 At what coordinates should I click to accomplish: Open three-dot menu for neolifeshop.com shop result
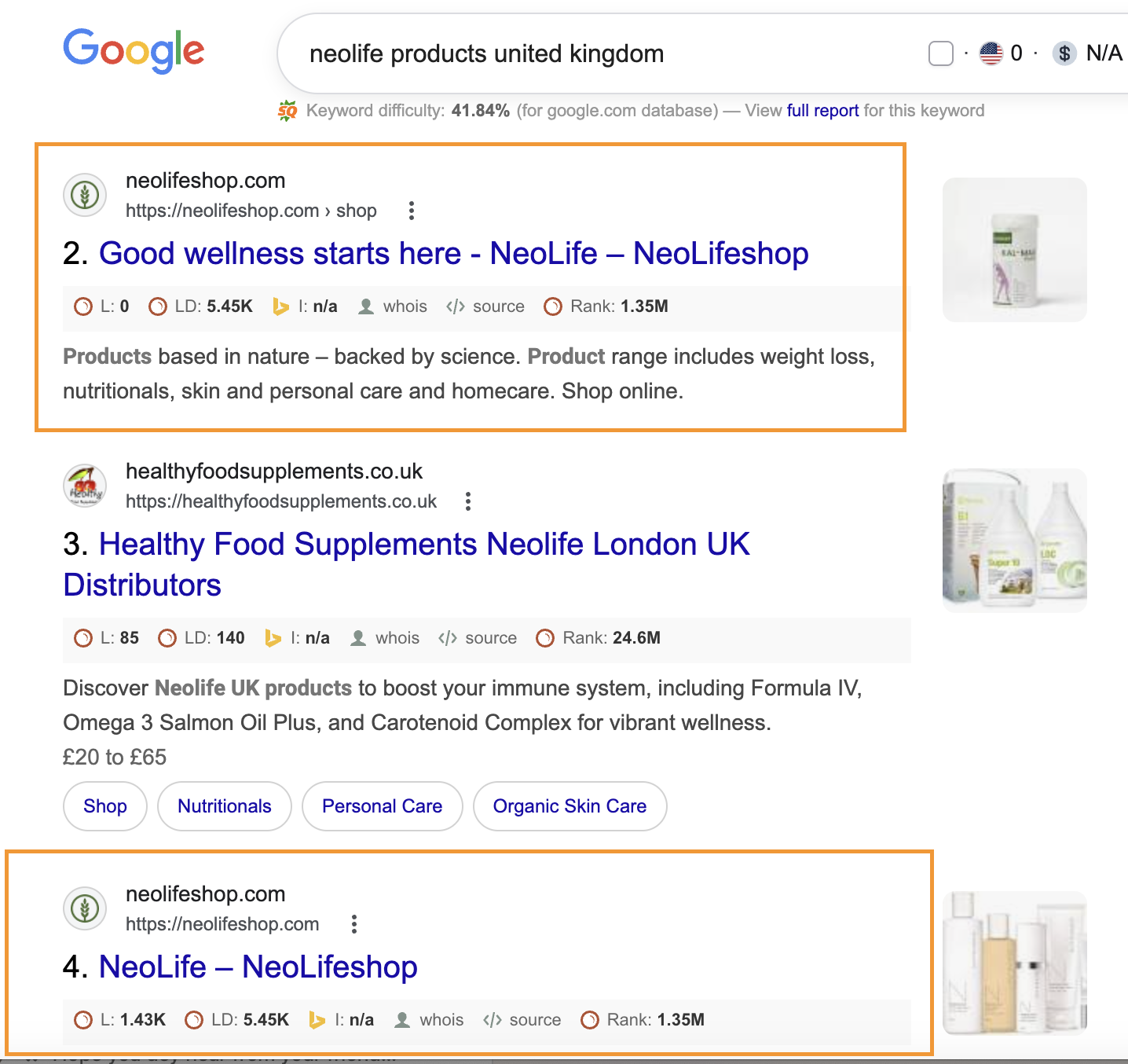412,211
